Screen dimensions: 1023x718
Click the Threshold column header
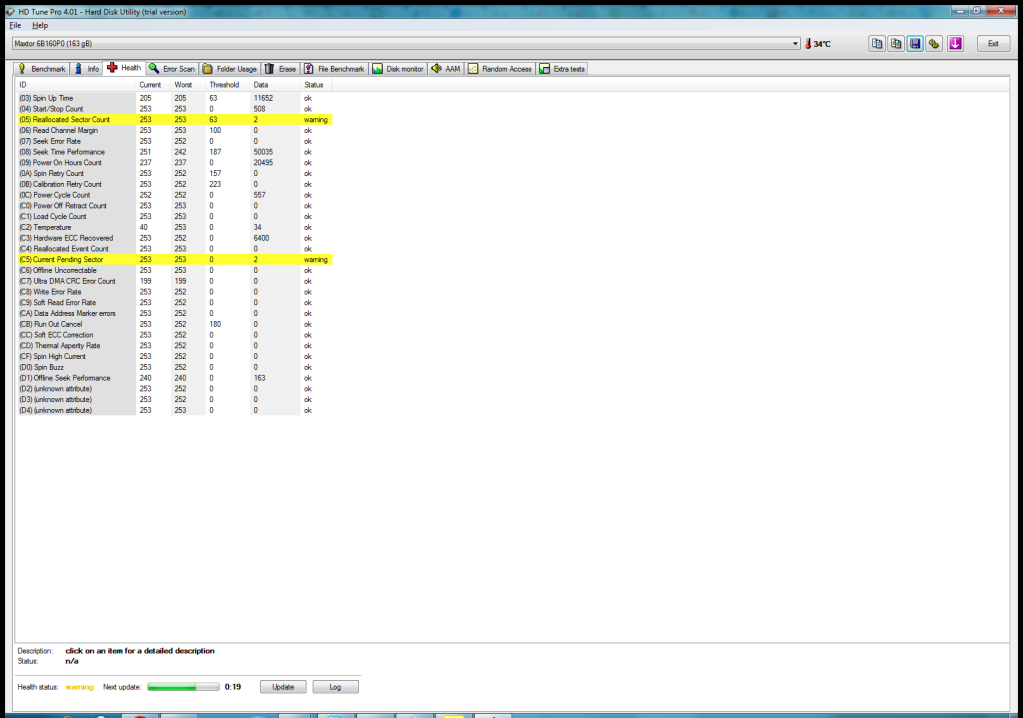click(224, 85)
